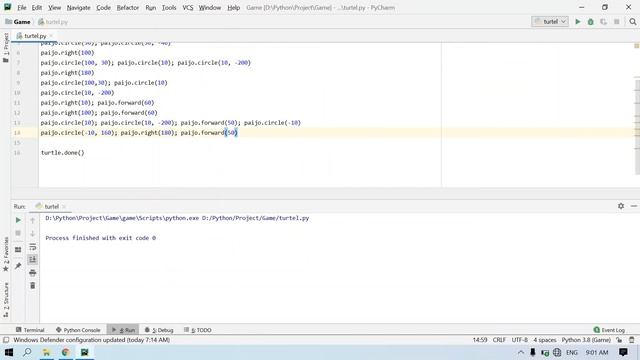Screen dimensions: 640x360
Task: Toggle read-only lock icon in status bar
Action: [619, 340]
